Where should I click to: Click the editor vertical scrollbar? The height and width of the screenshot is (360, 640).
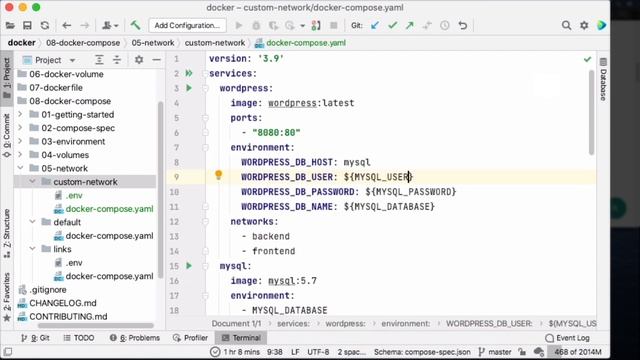click(591, 113)
